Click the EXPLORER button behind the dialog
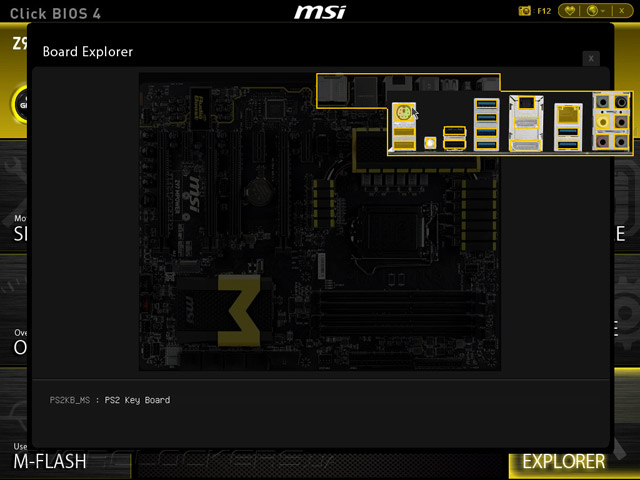 [564, 462]
